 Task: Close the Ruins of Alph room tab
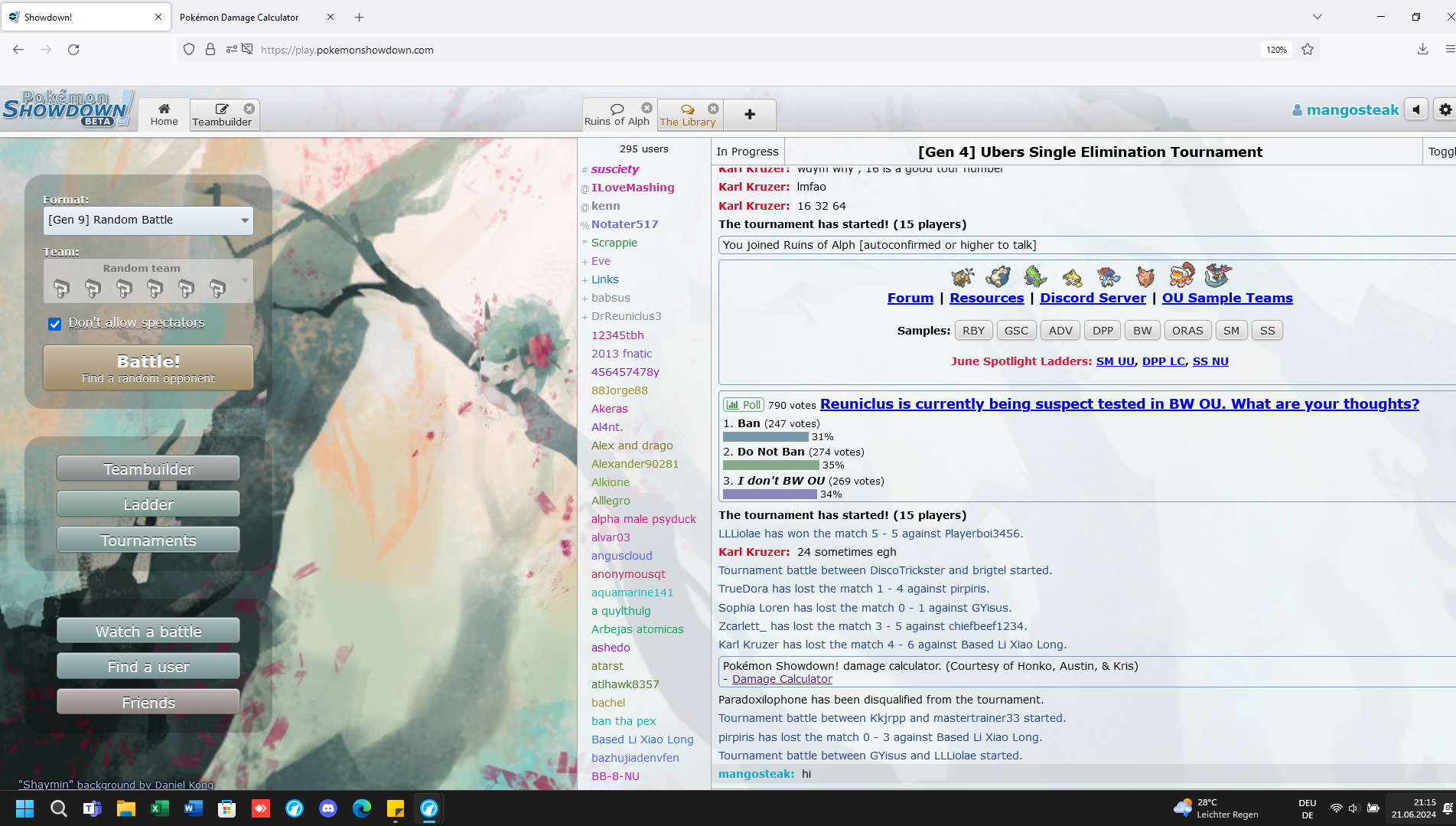[x=647, y=109]
